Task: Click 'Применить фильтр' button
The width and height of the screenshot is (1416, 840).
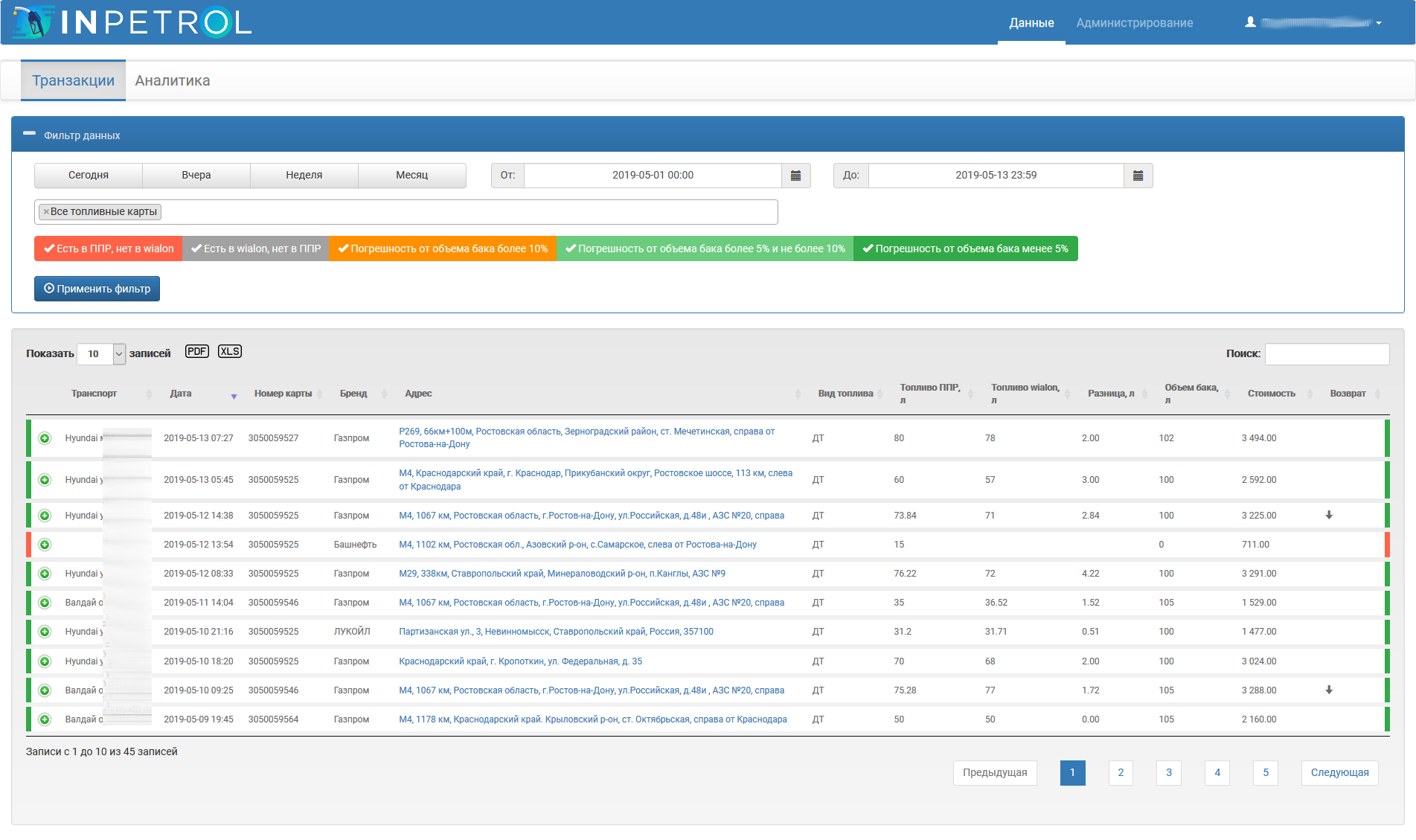Action: tap(97, 289)
